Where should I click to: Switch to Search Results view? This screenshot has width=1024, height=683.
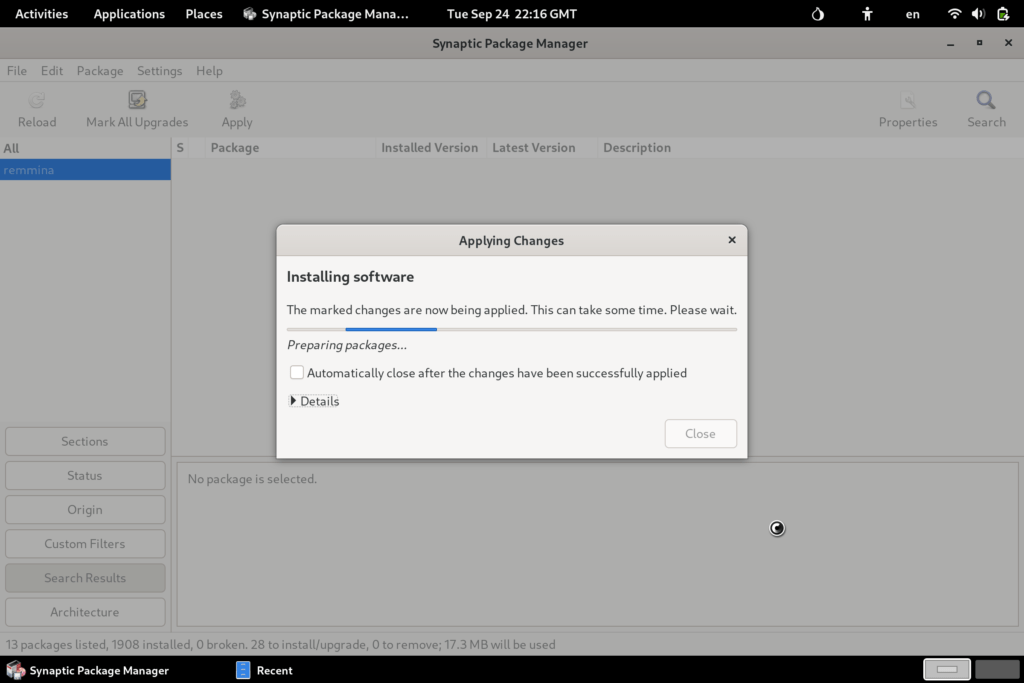[85, 578]
